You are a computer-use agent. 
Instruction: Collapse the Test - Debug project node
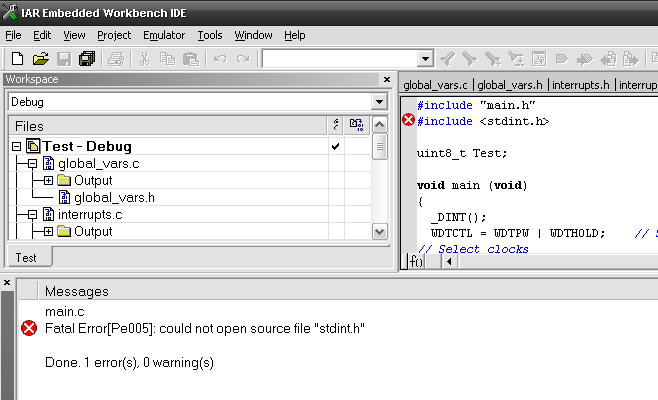click(16, 146)
